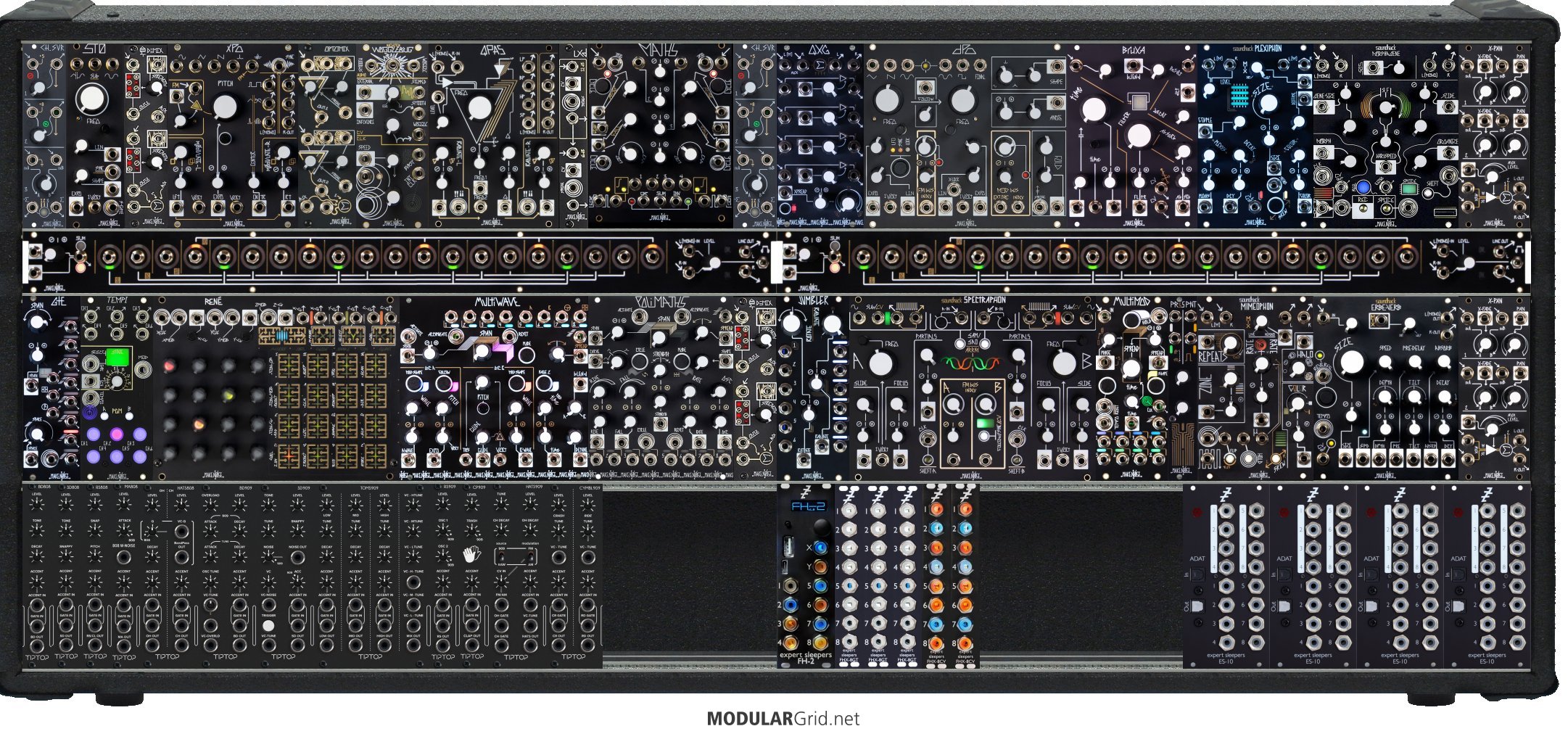
Task: Click the Tiptop logo beneath BD808
Action: coord(37,657)
